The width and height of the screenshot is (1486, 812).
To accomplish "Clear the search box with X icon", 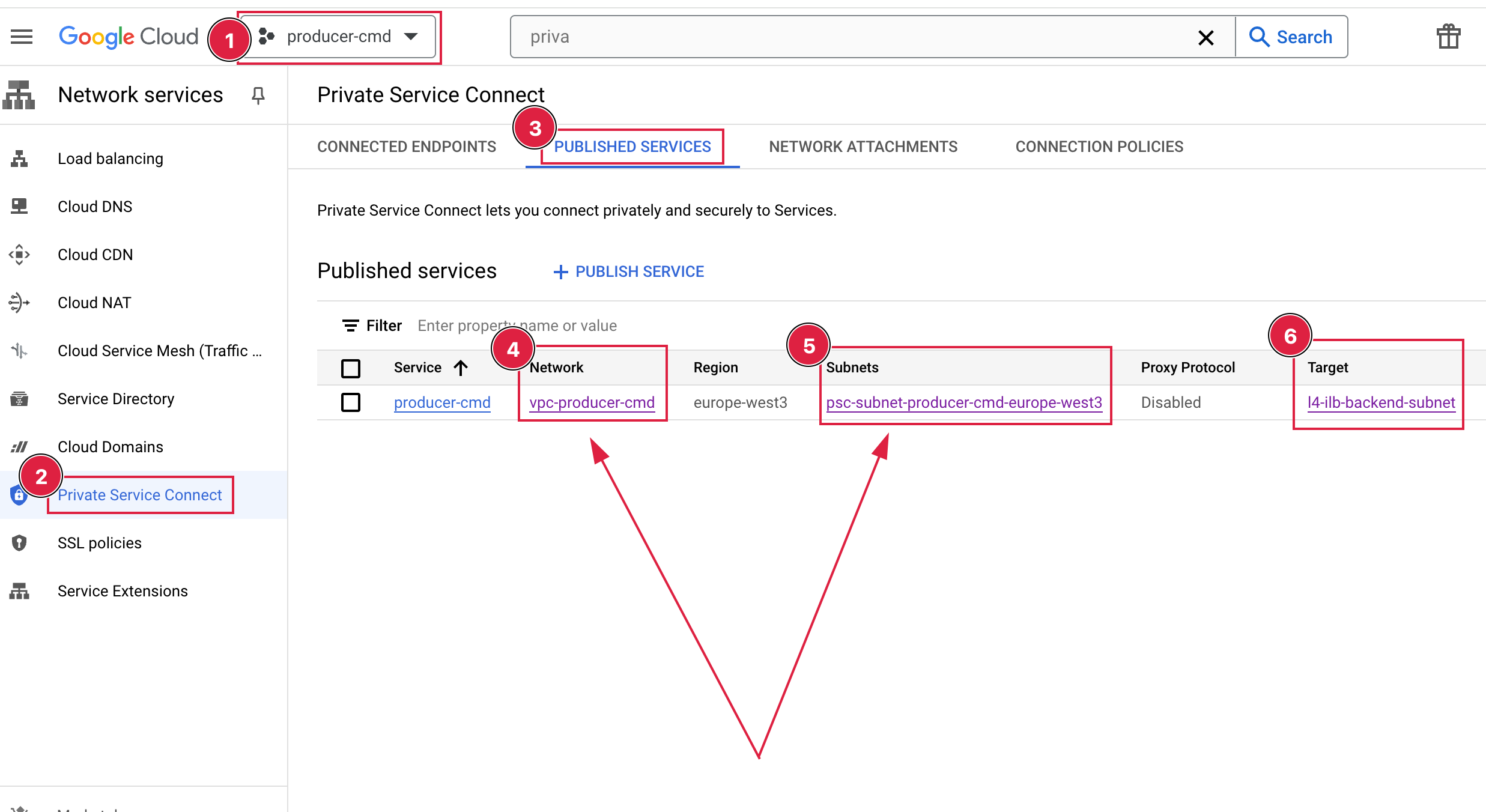I will [x=1205, y=37].
